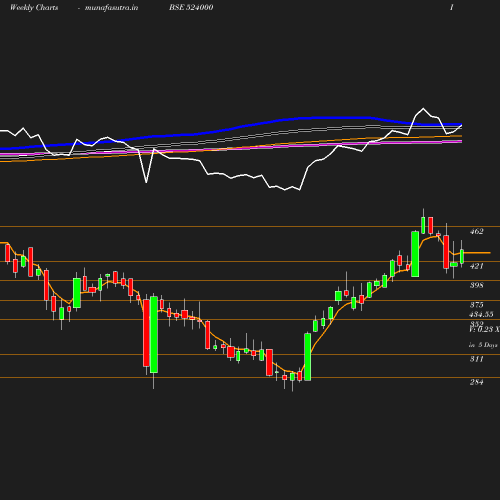The width and height of the screenshot is (500, 500).
Task: Click the "in 5 Days" label
Action: [x=483, y=345]
